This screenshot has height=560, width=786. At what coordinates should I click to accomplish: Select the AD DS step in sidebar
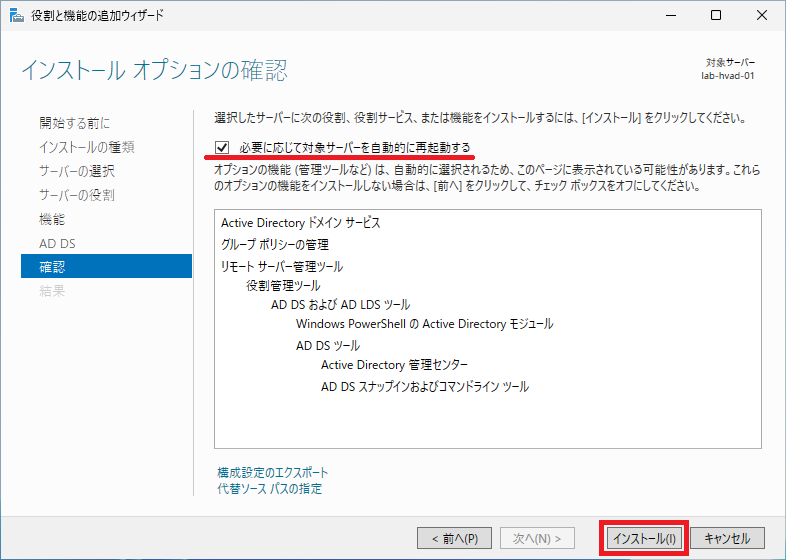tap(57, 244)
